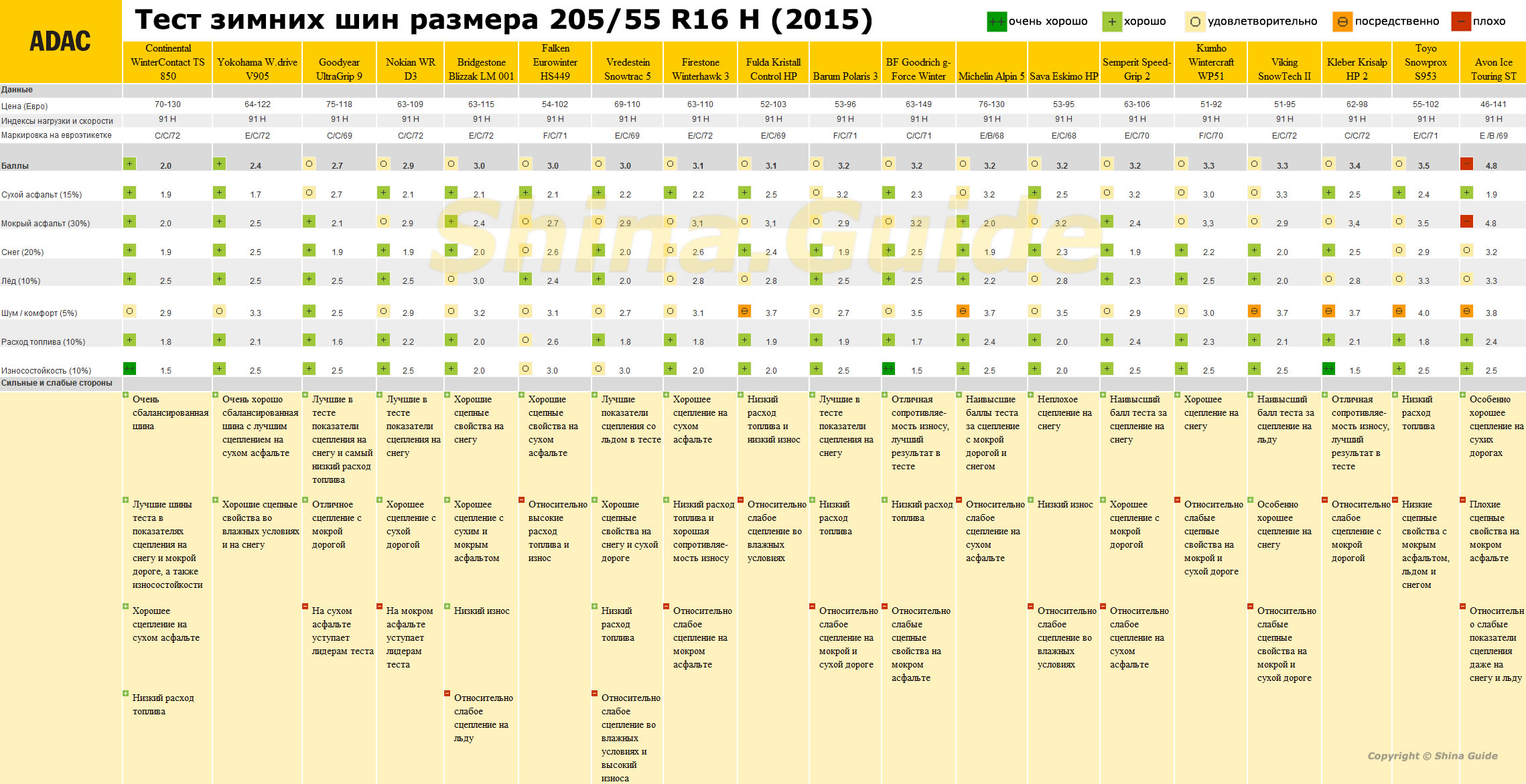Click the red minus beside Falken's 'Относительно высокие расход'
1526x784 pixels.
(521, 500)
